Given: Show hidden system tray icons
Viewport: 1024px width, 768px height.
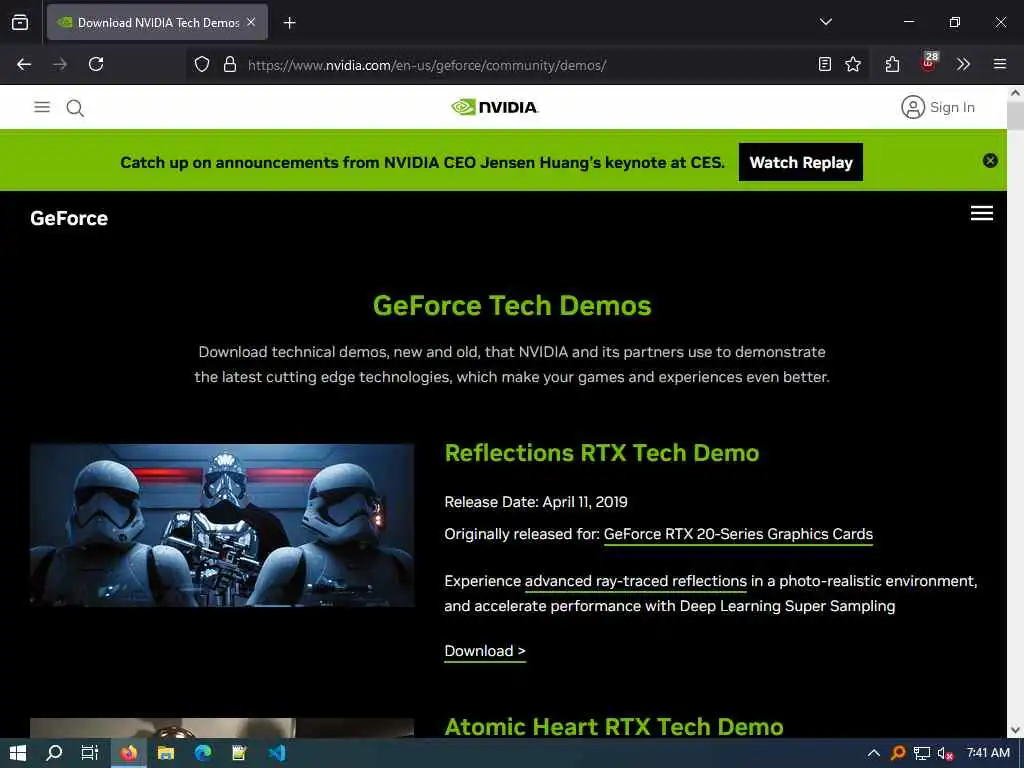Looking at the screenshot, I should [873, 753].
